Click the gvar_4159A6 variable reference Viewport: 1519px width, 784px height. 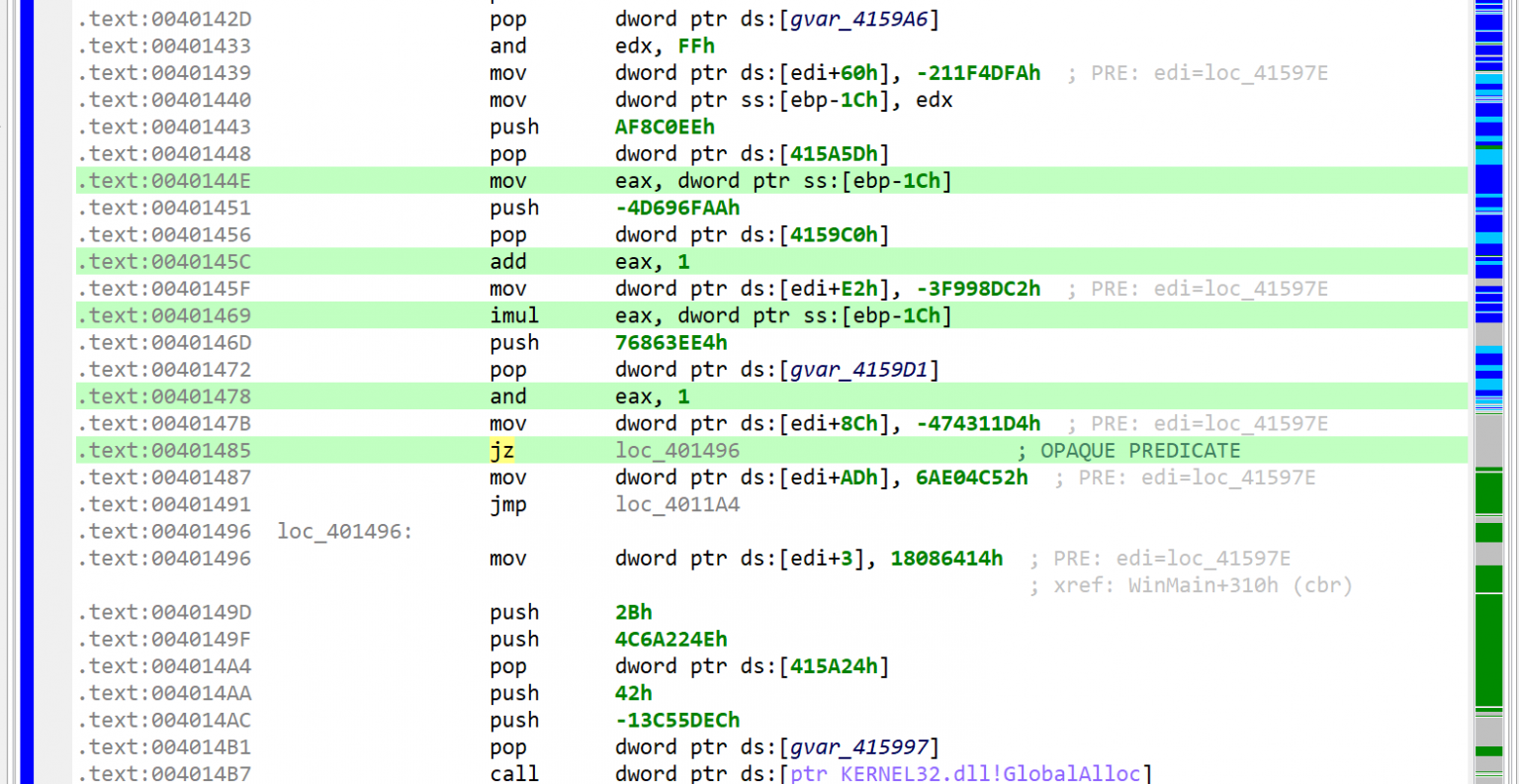(x=859, y=19)
